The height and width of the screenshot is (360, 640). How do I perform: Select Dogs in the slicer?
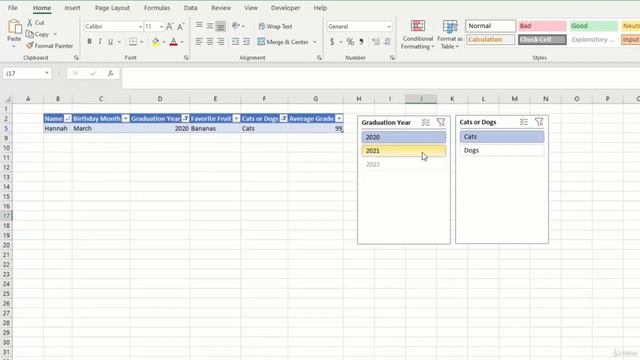coord(502,150)
